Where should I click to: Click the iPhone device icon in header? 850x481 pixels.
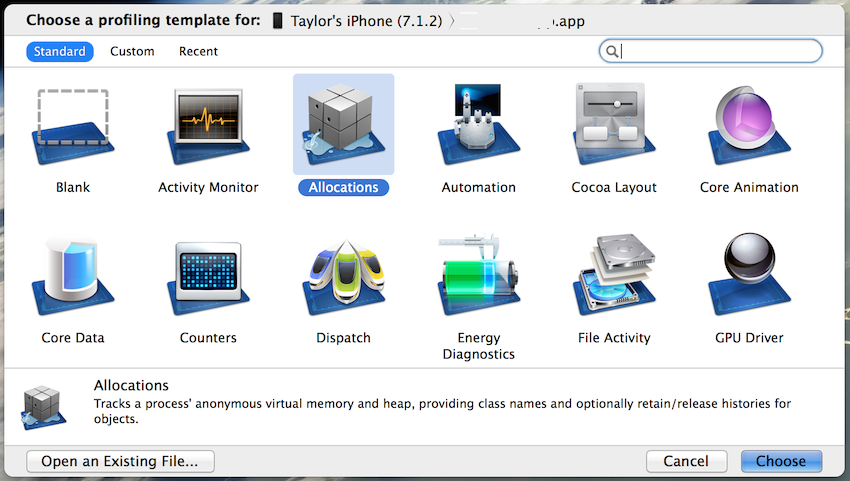(278, 21)
